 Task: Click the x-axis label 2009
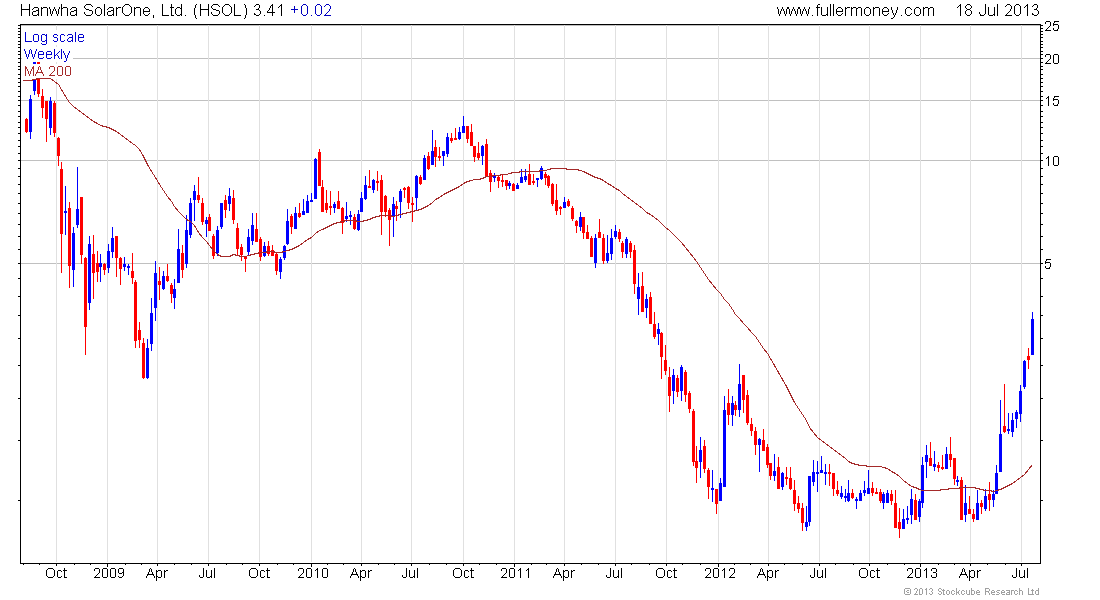point(109,573)
